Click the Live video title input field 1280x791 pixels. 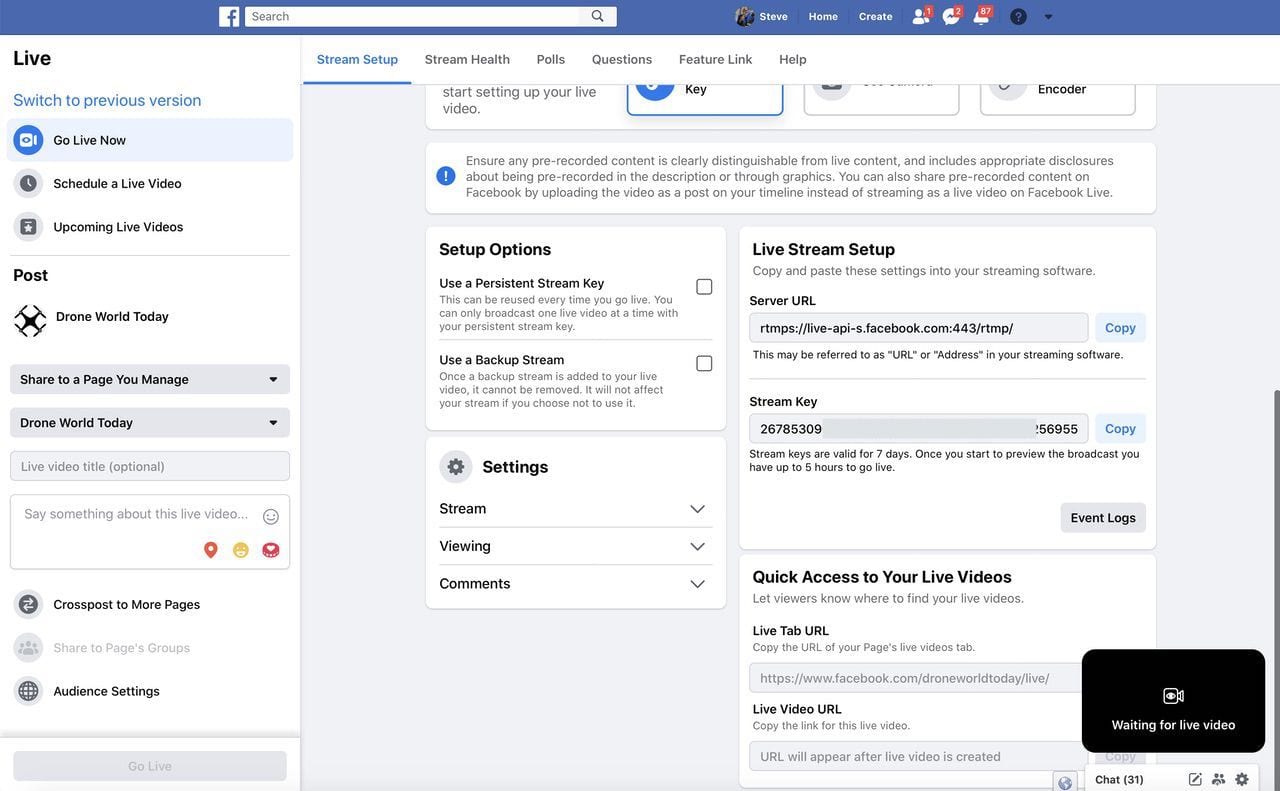click(x=150, y=466)
